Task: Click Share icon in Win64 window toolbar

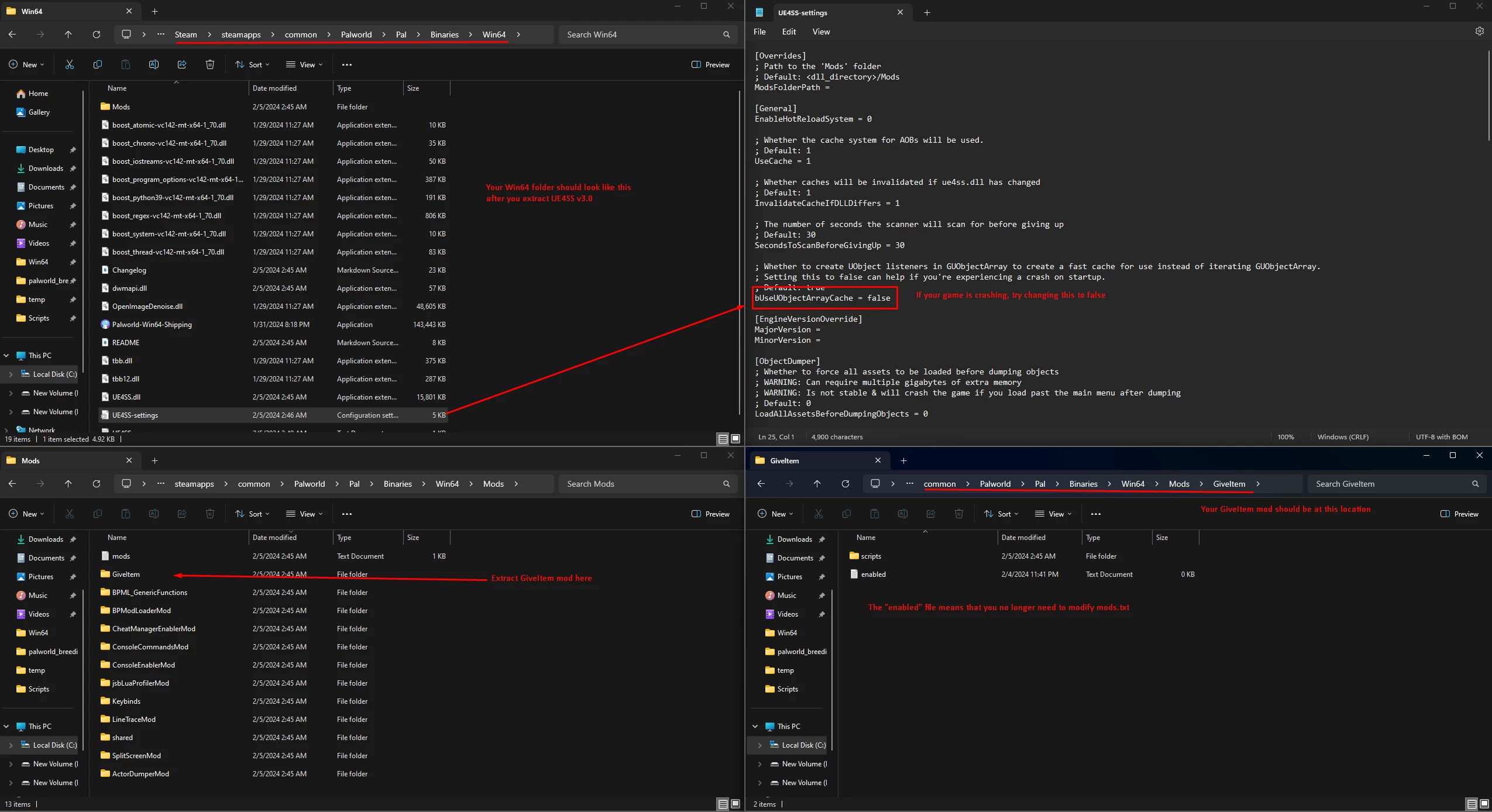Action: pyautogui.click(x=182, y=65)
